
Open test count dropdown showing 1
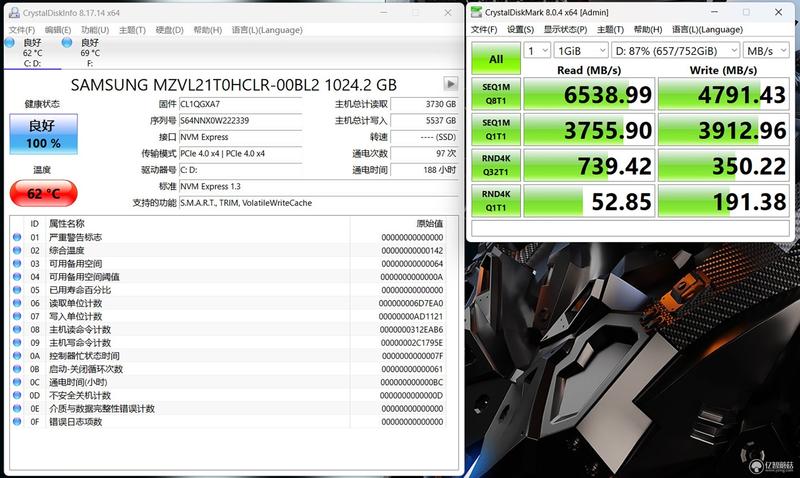pos(537,51)
